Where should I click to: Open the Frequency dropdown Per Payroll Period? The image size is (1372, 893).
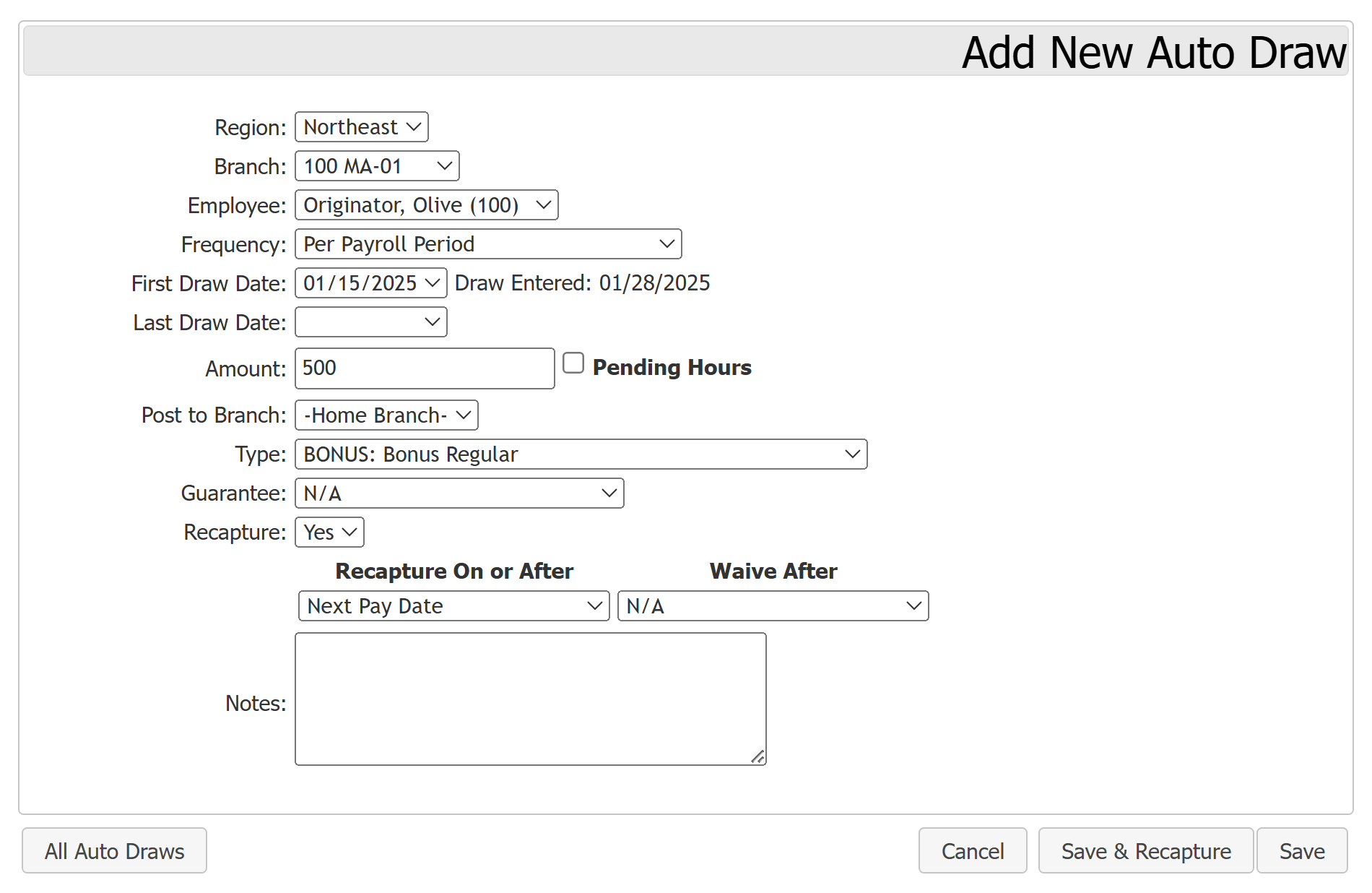(x=488, y=244)
